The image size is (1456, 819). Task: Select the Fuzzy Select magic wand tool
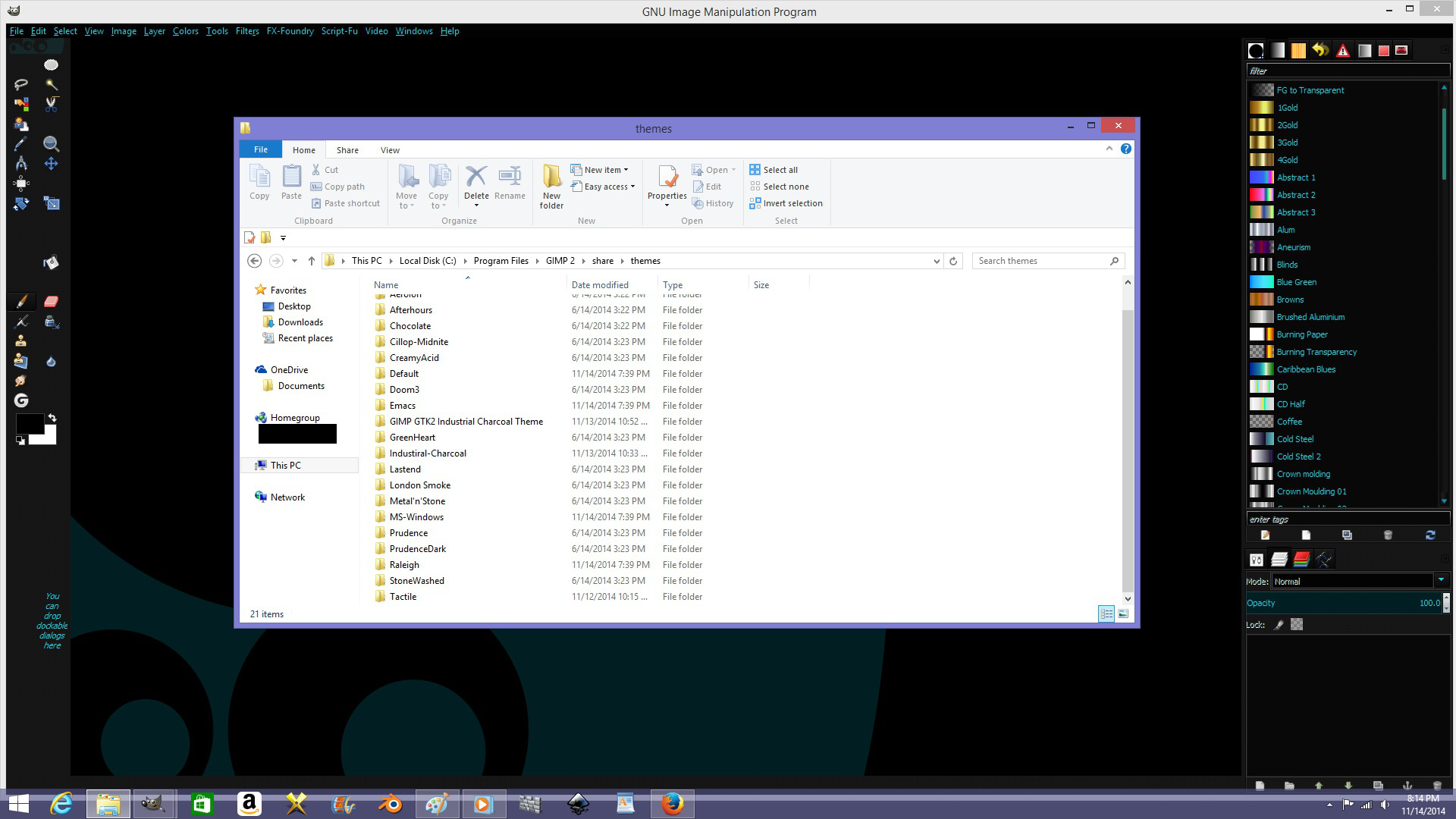pos(51,84)
